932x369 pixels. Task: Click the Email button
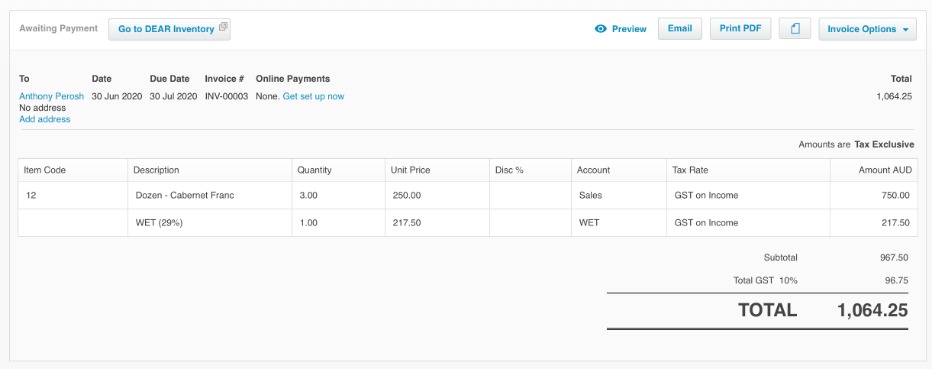coord(680,29)
